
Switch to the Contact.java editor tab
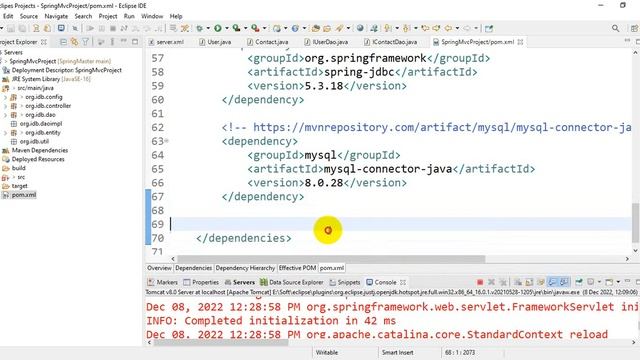[268, 42]
